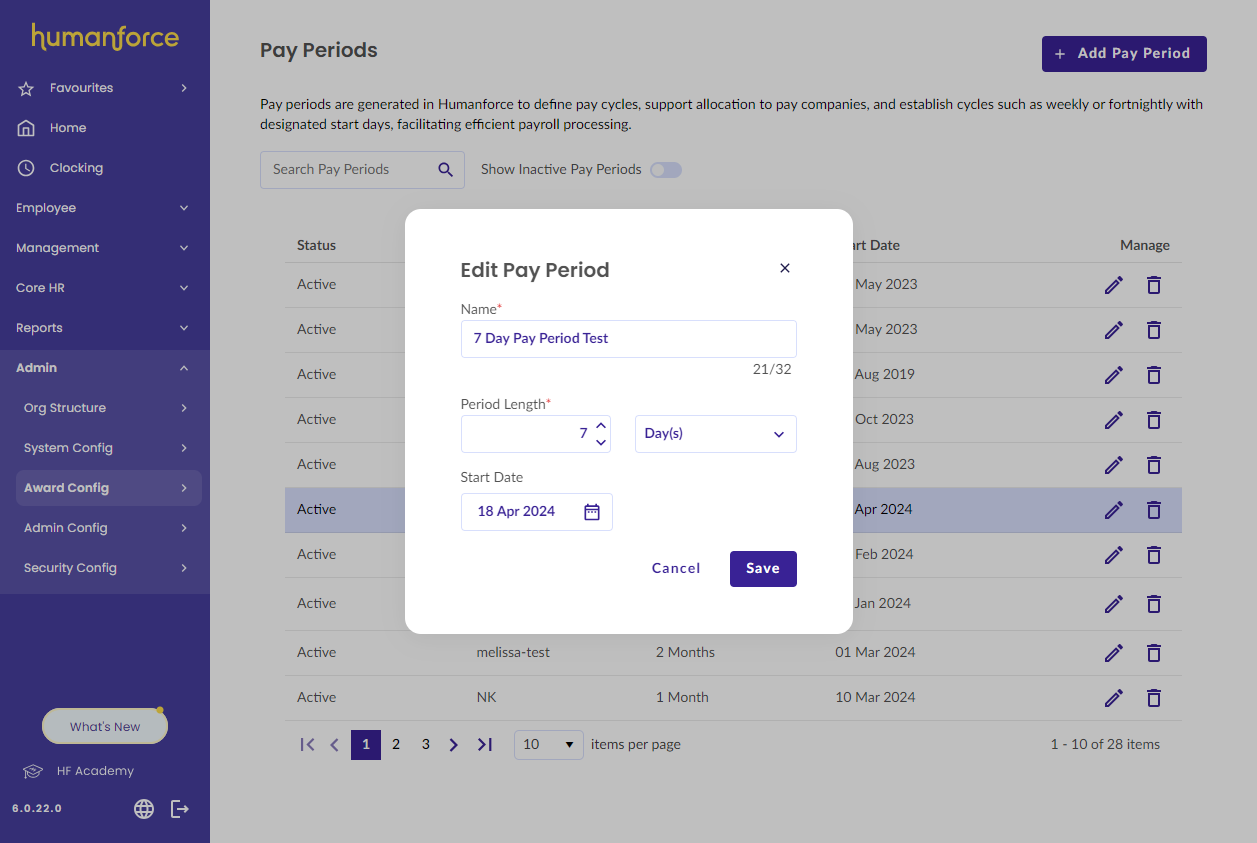The height and width of the screenshot is (843, 1257).
Task: Click the Name text field
Action: [628, 339]
